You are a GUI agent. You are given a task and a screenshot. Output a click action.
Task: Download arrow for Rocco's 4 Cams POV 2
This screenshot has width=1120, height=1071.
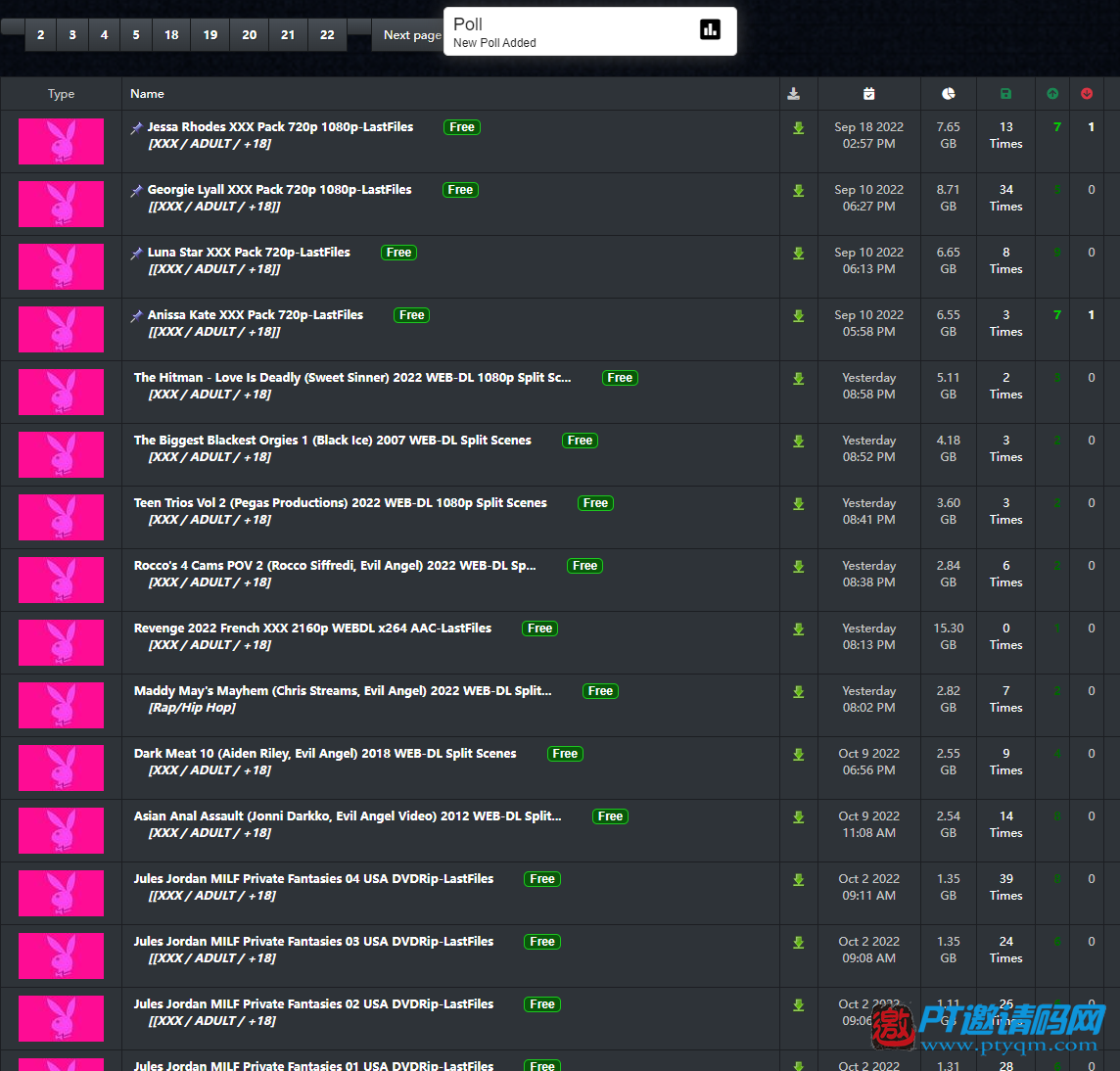[799, 567]
